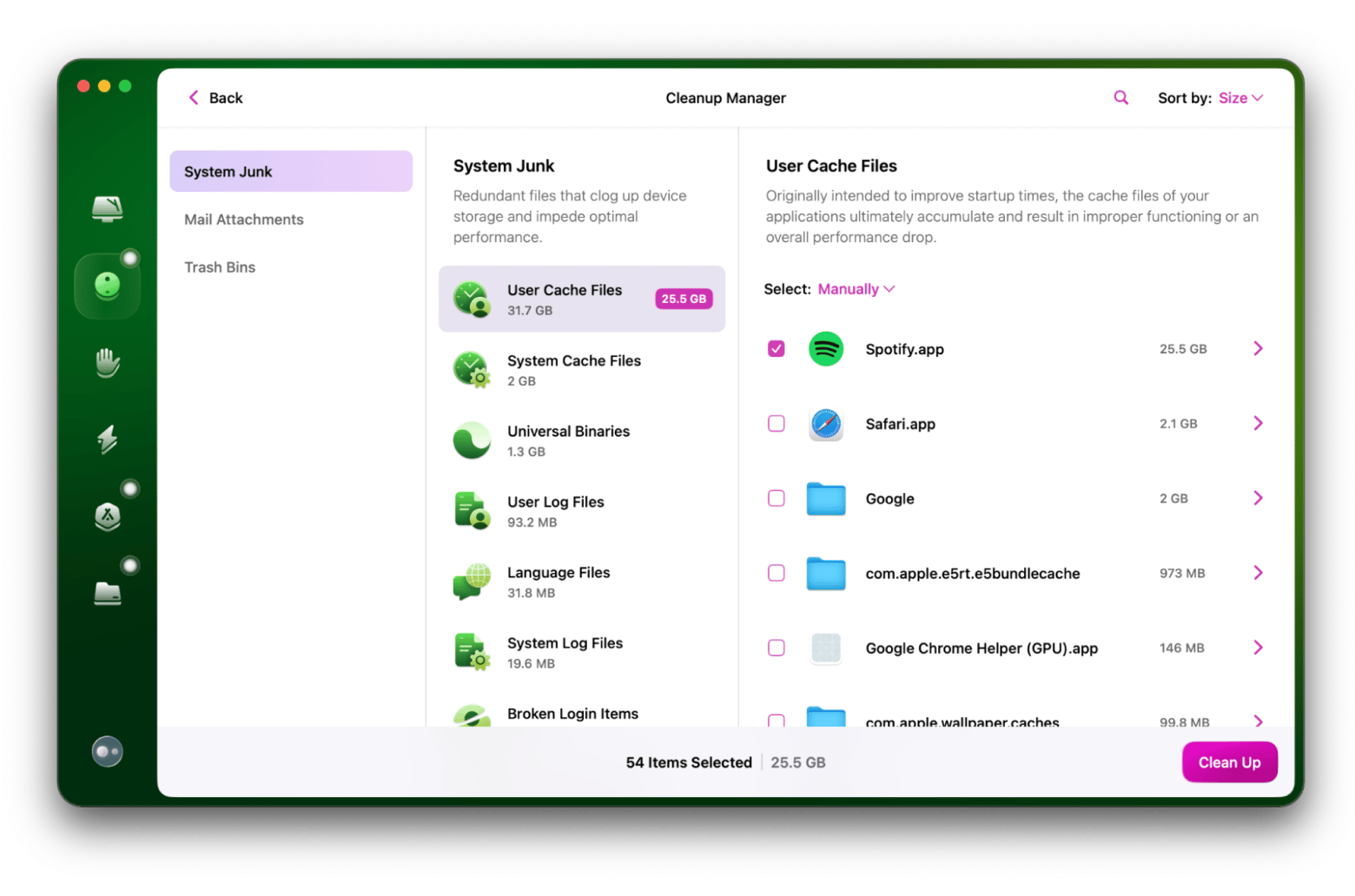Open the Performance lightning bolt icon
This screenshot has height=896, width=1355.
coord(107,439)
